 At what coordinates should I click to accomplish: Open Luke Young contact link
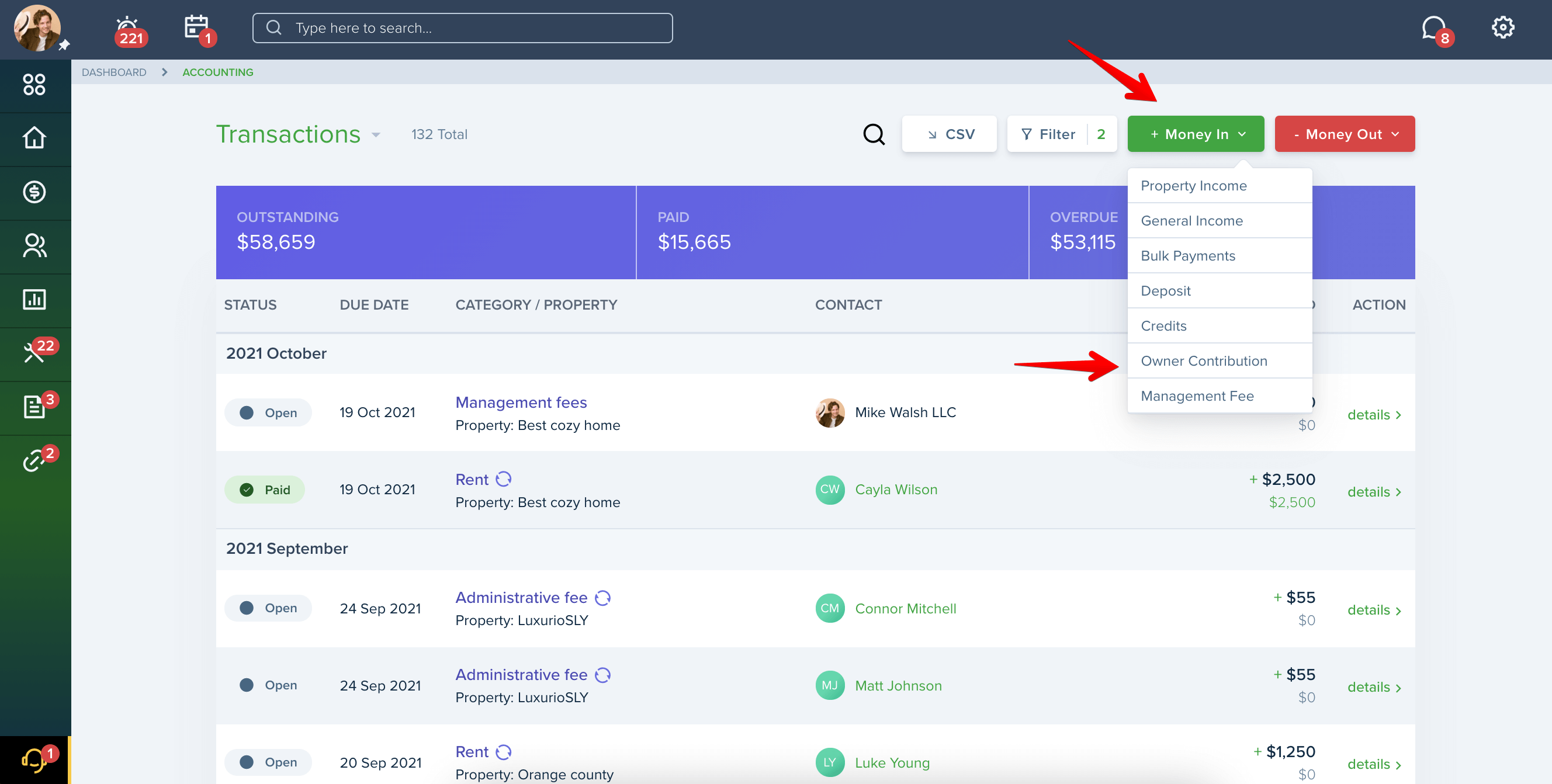click(x=892, y=762)
